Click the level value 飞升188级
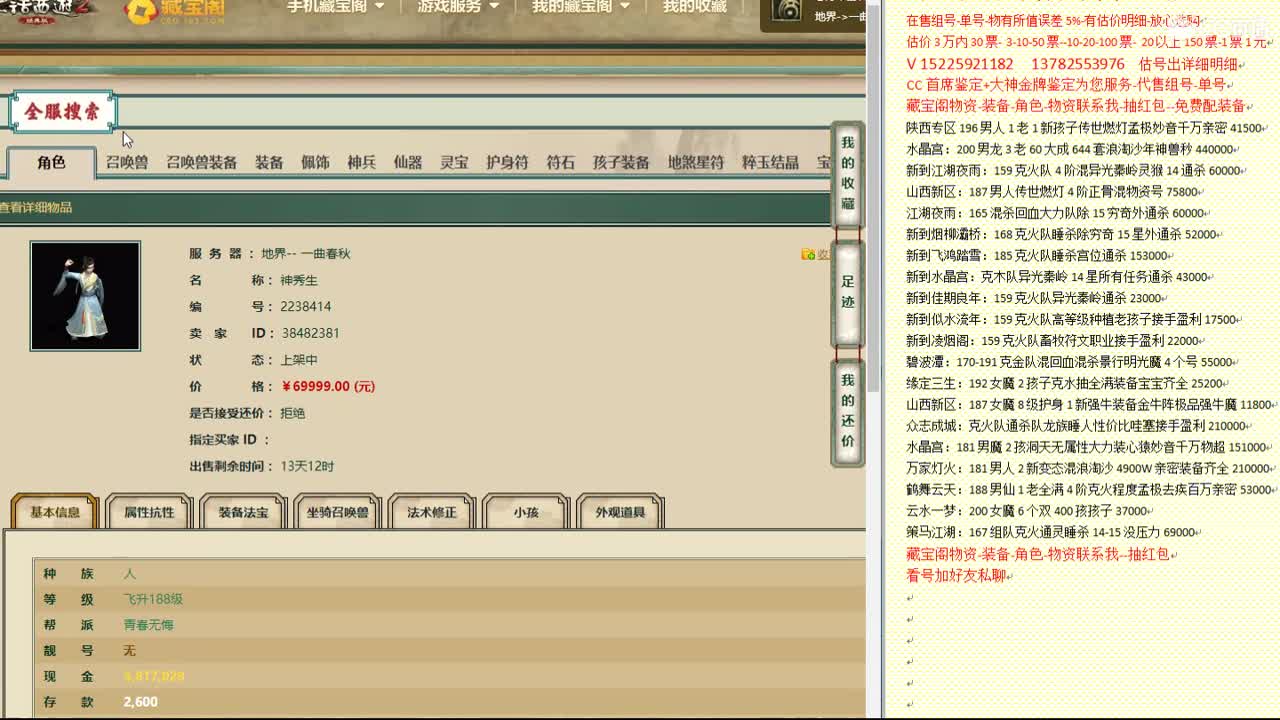1280x720 pixels. [x=153, y=599]
